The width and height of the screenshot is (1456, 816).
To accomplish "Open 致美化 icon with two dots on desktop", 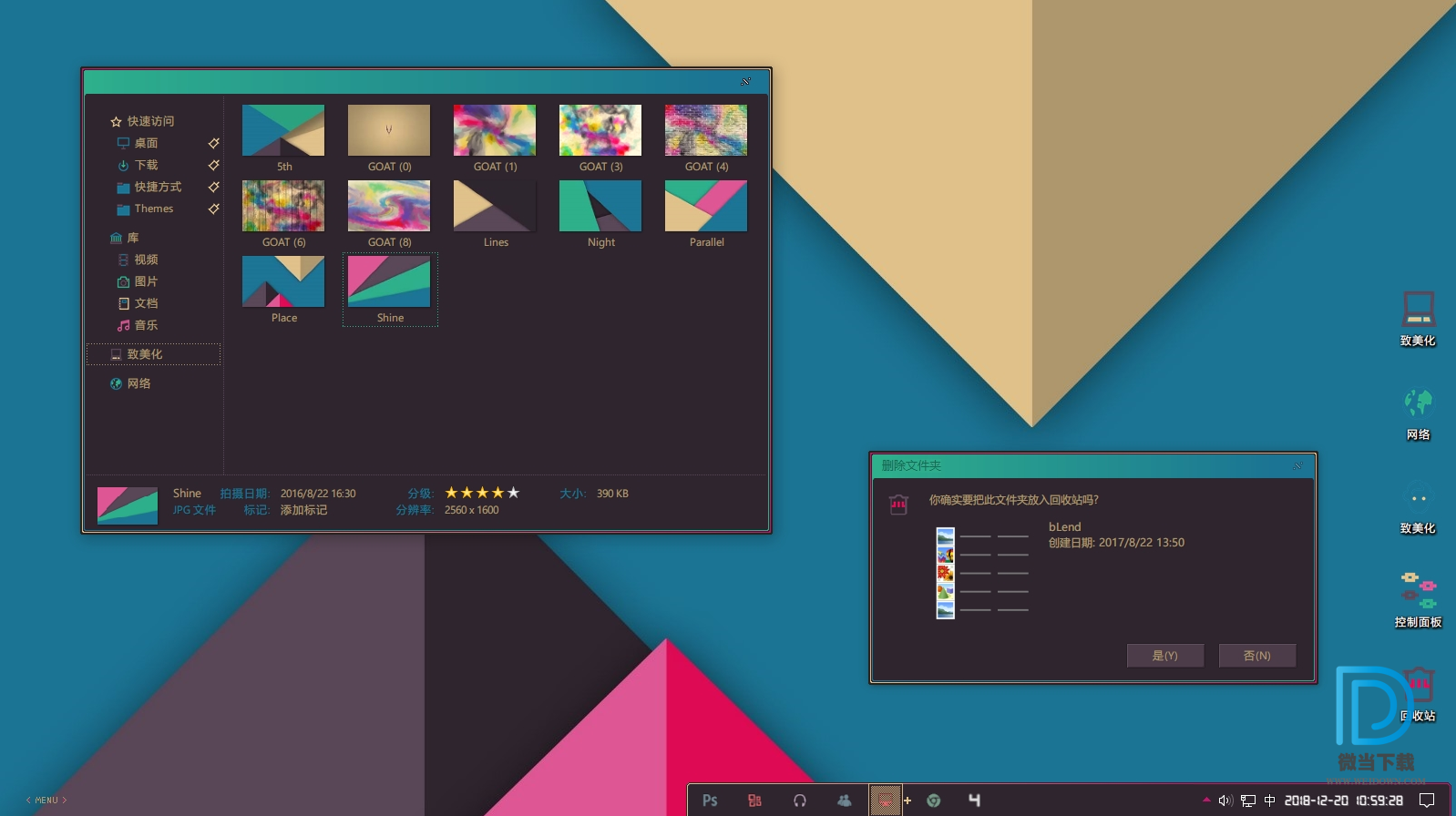I will click(x=1418, y=507).
